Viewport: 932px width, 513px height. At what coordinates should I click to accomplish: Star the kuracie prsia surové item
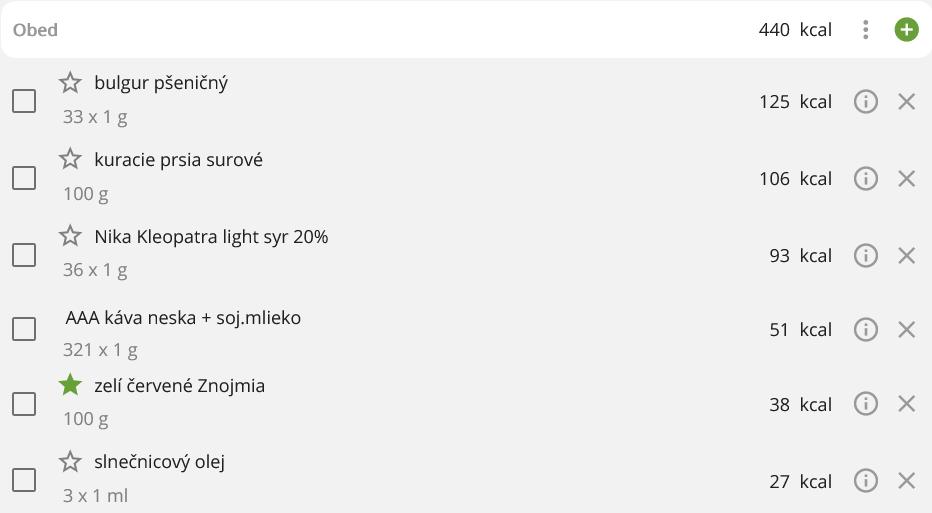pyautogui.click(x=70, y=159)
